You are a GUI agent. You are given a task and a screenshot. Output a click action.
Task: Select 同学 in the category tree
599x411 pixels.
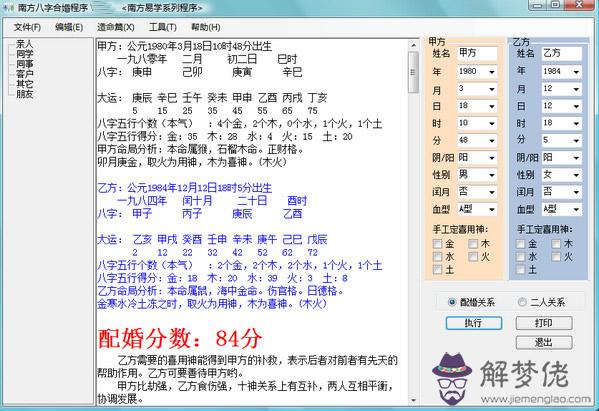click(x=24, y=54)
